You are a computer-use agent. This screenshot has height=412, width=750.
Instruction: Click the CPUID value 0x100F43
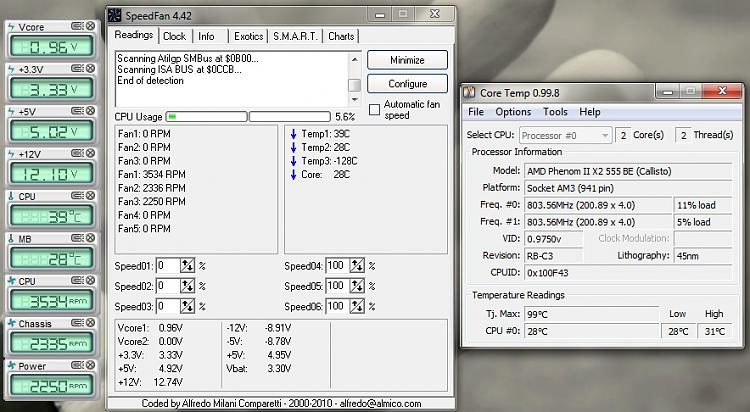pyautogui.click(x=628, y=273)
